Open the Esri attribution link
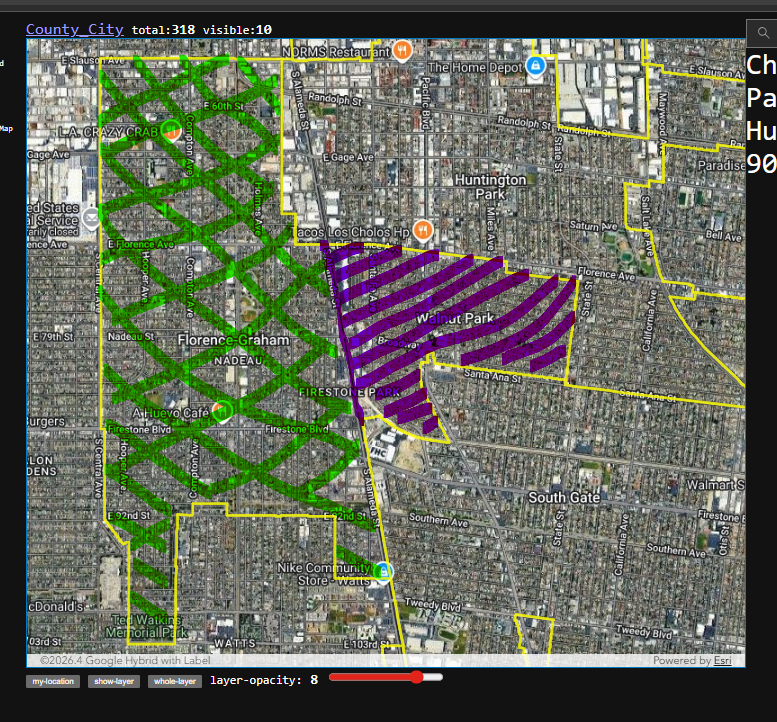 pyautogui.click(x=721, y=661)
